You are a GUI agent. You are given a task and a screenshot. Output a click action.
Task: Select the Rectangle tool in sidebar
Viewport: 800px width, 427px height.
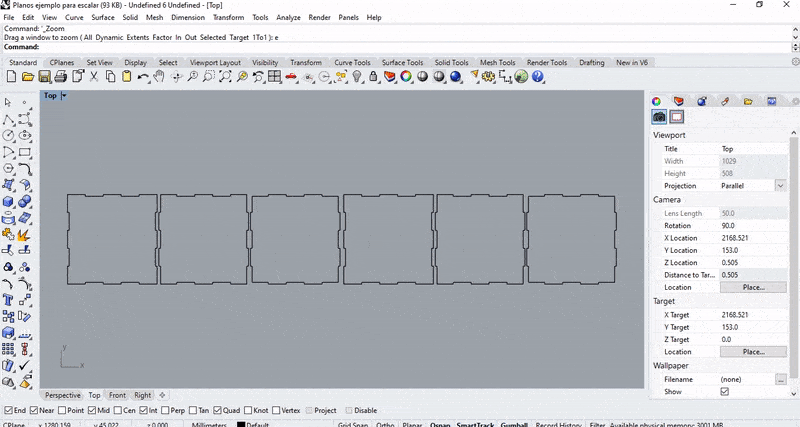click(x=24, y=152)
